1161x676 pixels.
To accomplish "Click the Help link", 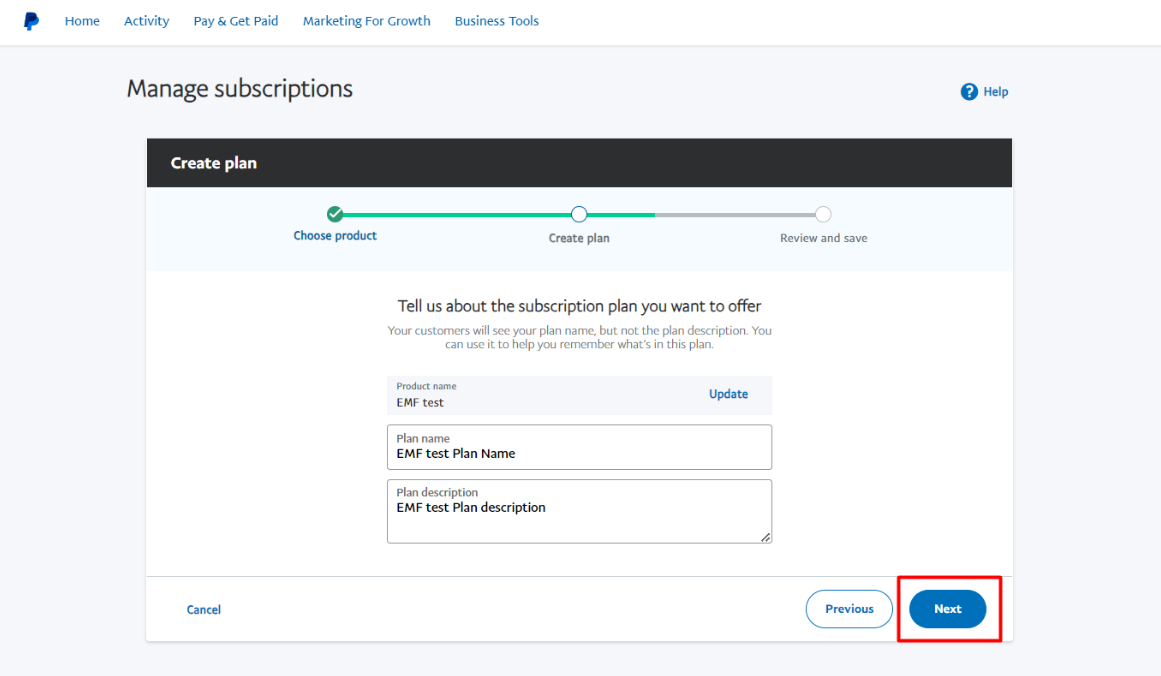I will [995, 92].
